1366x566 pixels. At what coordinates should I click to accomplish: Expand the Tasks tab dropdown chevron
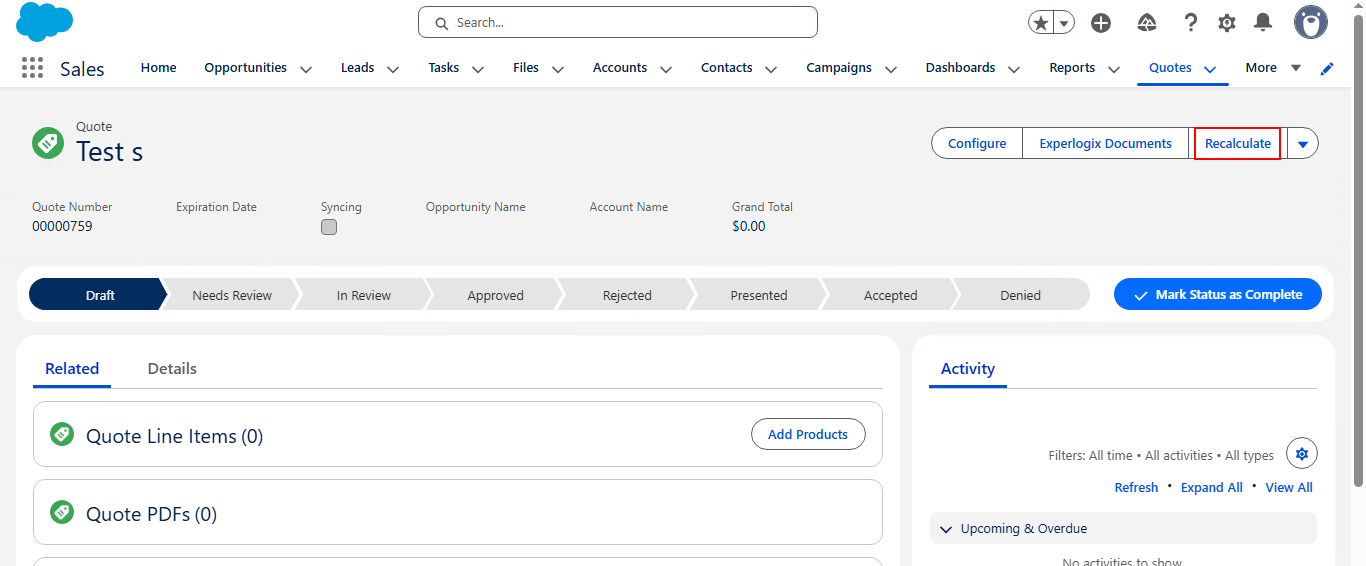click(478, 69)
